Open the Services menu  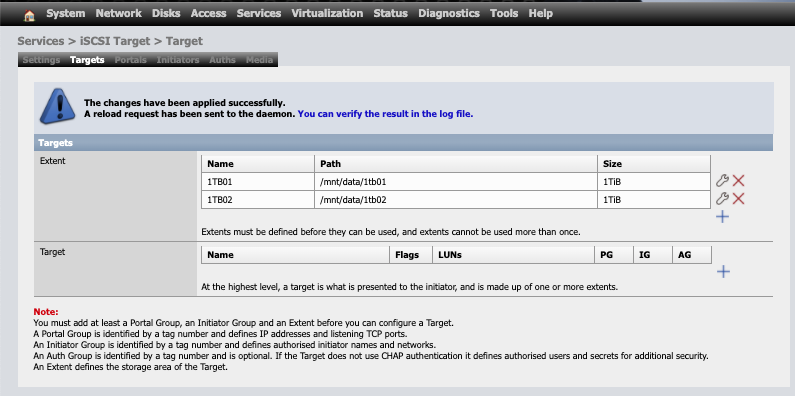pyautogui.click(x=259, y=14)
